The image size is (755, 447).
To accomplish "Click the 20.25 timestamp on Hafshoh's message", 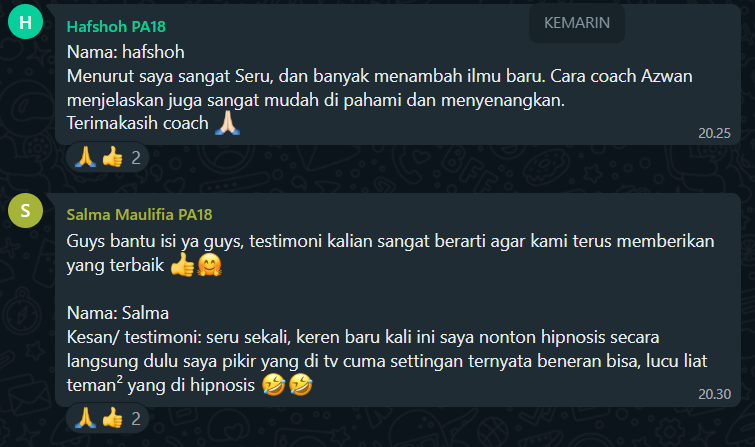I will tap(715, 133).
